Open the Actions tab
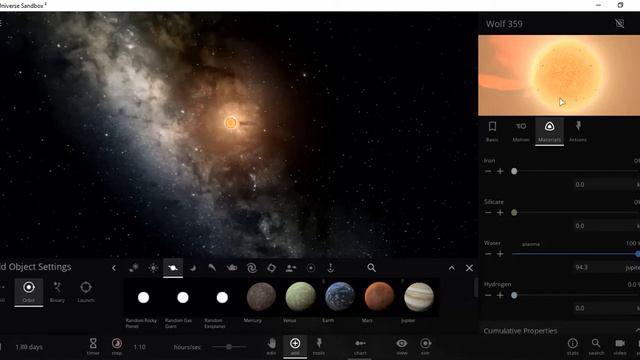640x360 pixels. (x=578, y=131)
